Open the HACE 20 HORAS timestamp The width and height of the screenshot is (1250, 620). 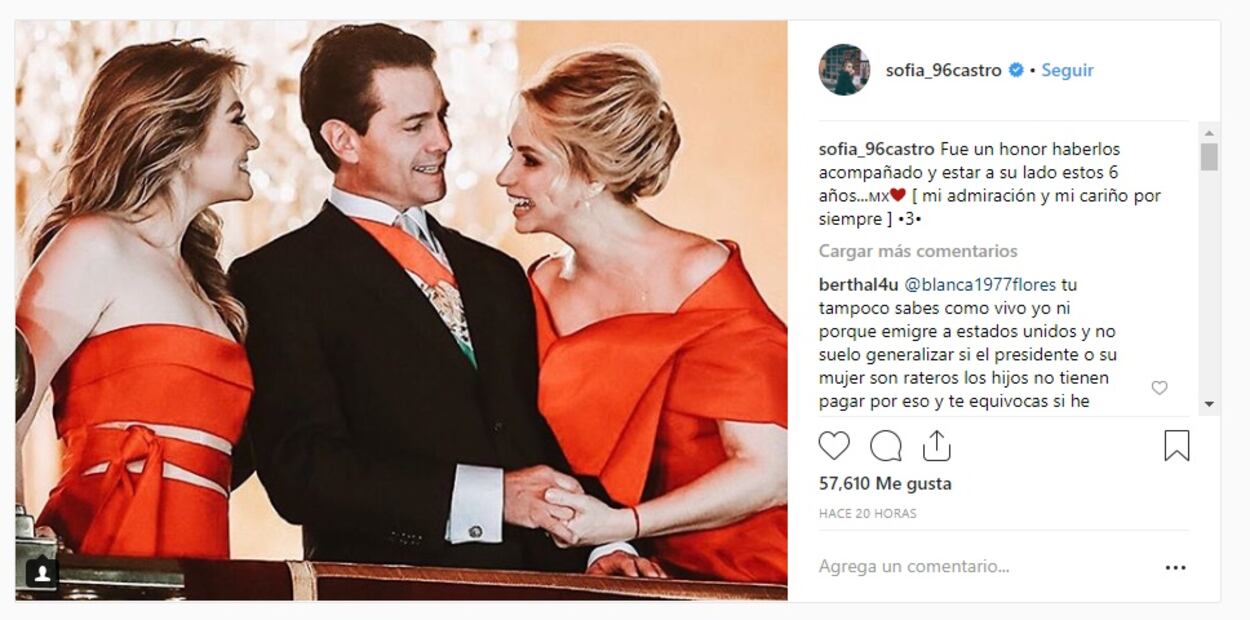click(868, 513)
